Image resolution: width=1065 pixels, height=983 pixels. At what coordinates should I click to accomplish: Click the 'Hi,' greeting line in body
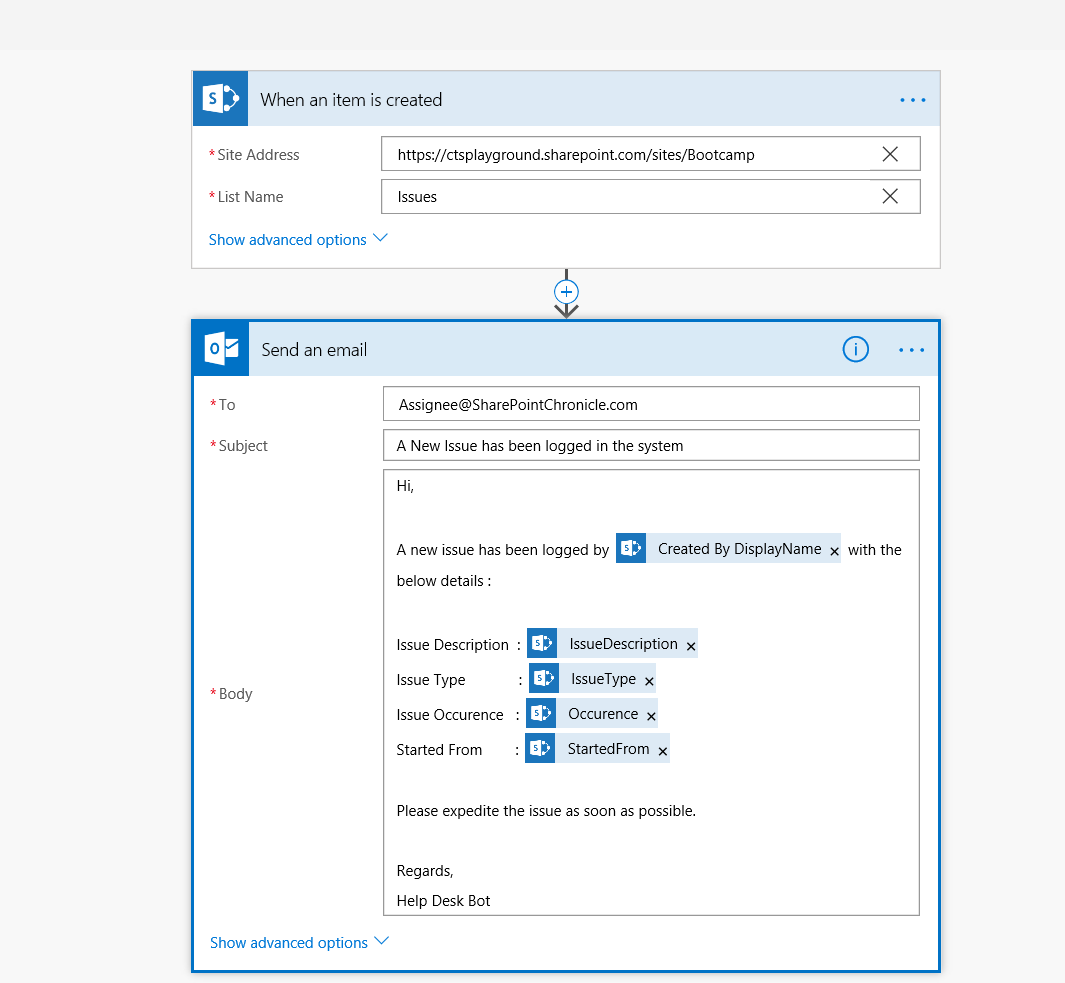click(x=405, y=486)
